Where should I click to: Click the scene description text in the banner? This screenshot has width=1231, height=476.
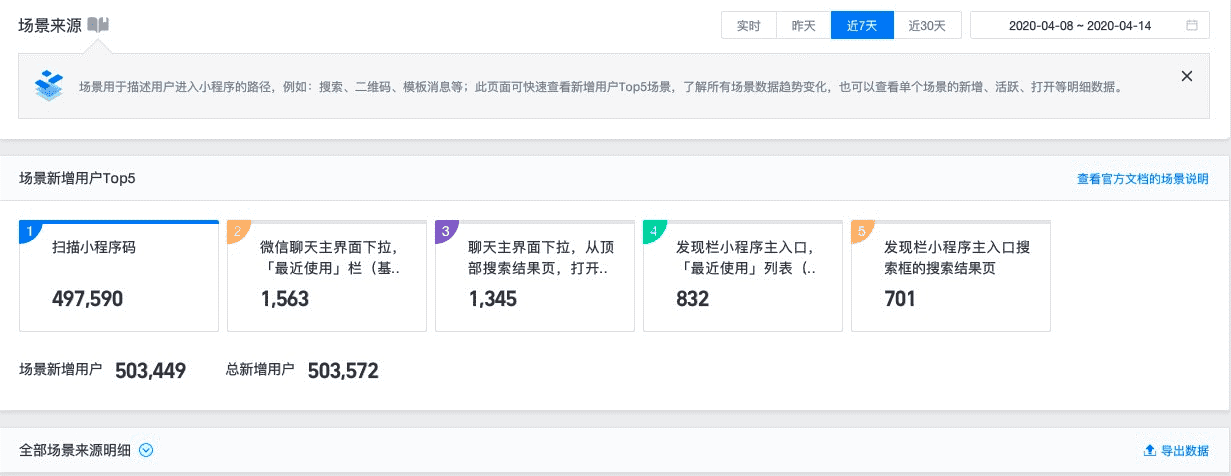pos(600,87)
